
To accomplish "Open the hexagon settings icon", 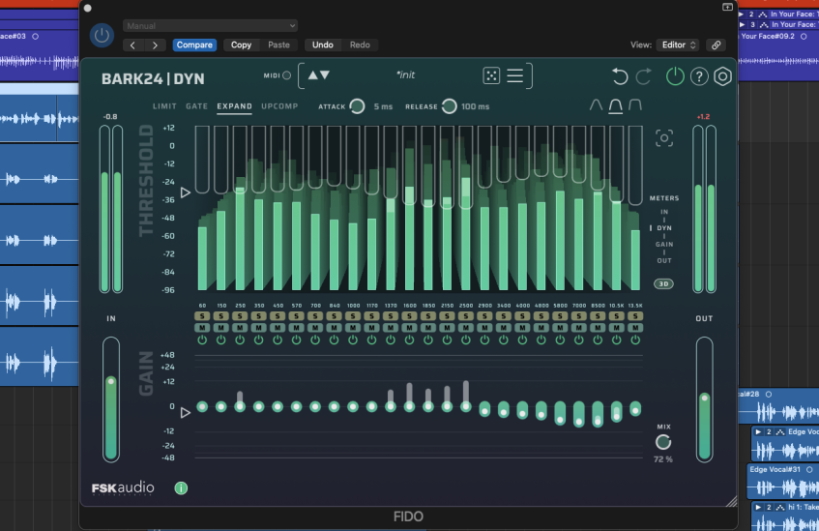I will click(x=723, y=77).
